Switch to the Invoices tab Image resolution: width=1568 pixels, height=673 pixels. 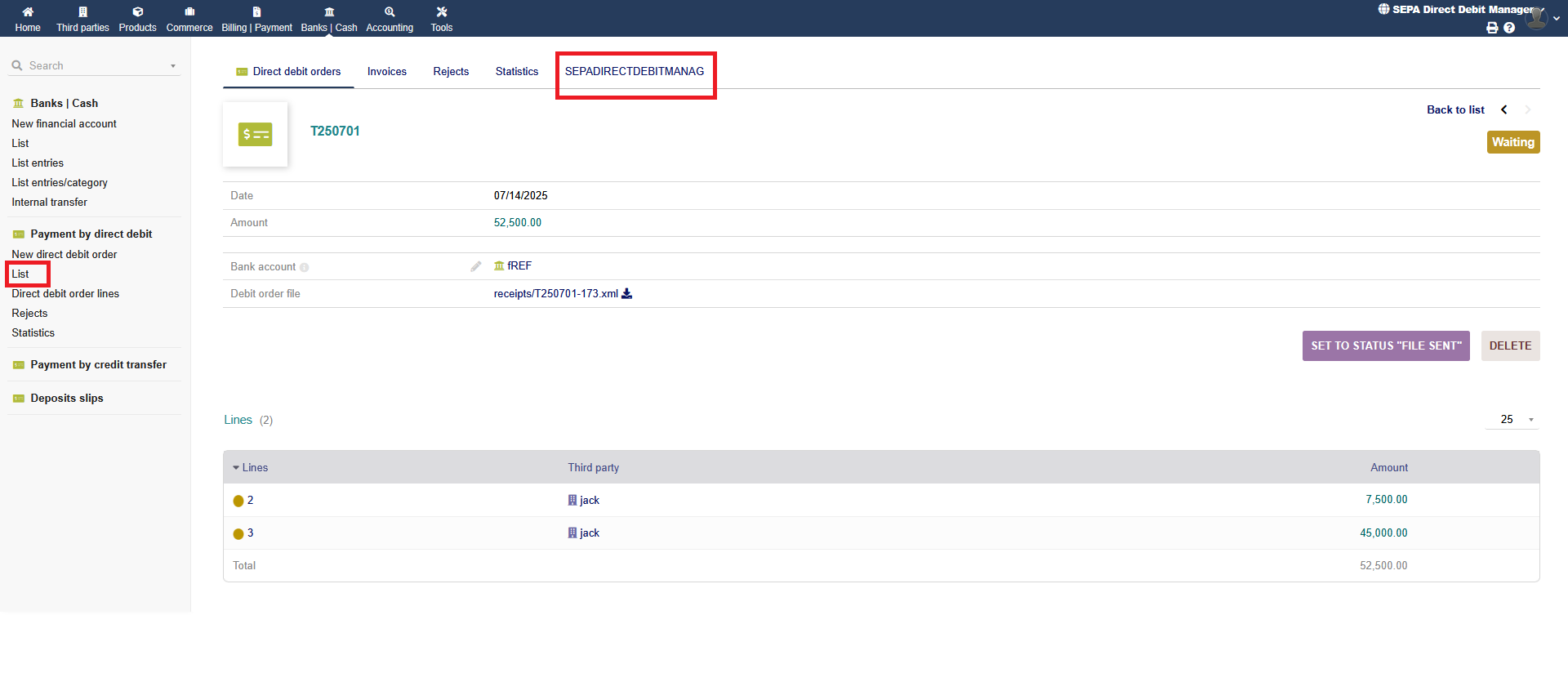387,72
